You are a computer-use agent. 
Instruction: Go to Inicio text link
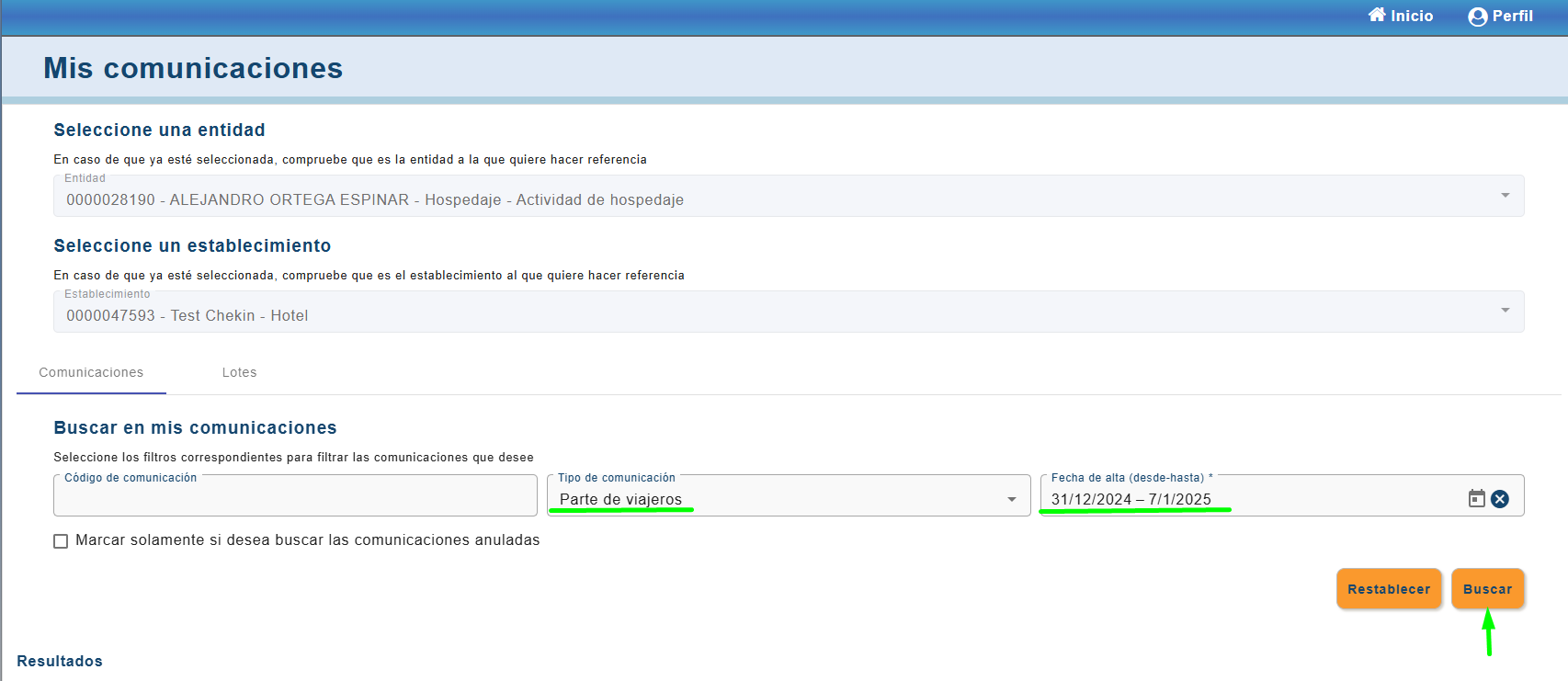pos(1412,16)
